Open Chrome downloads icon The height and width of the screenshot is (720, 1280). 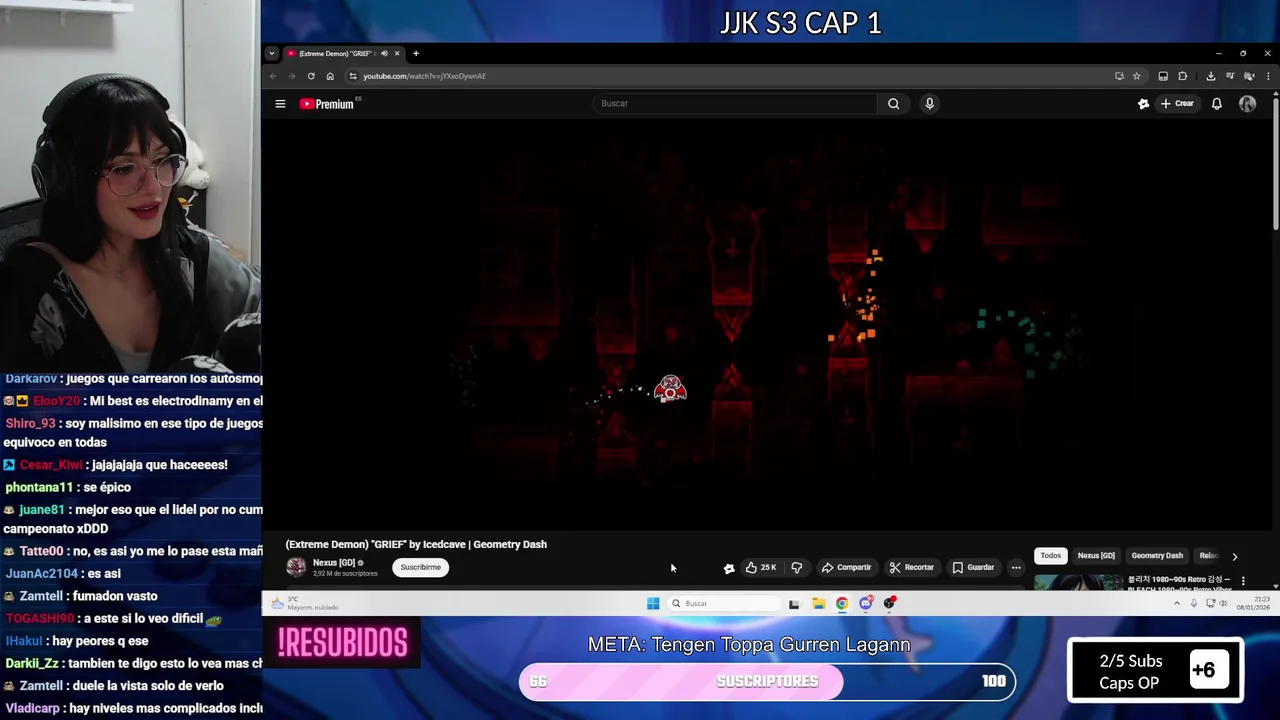1210,76
